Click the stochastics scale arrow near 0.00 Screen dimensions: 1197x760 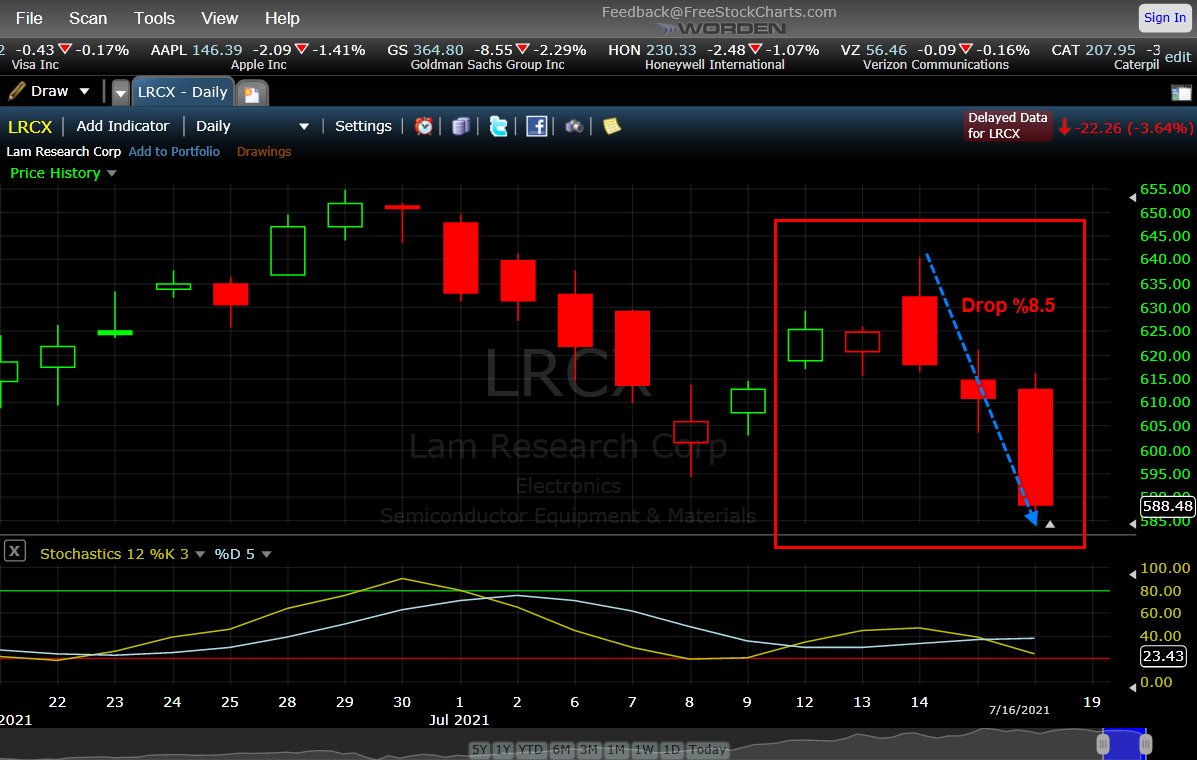(x=1132, y=687)
